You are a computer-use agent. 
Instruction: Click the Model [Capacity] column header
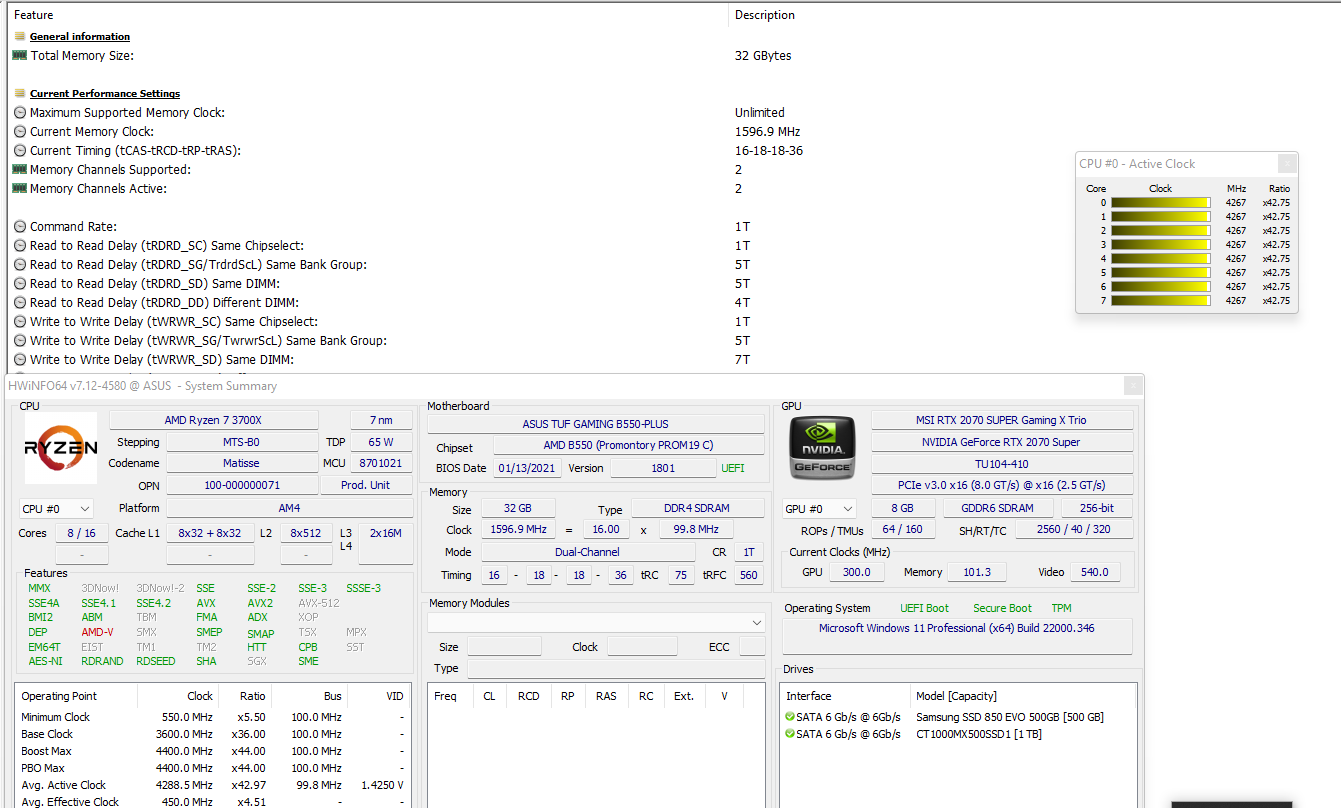(956, 696)
